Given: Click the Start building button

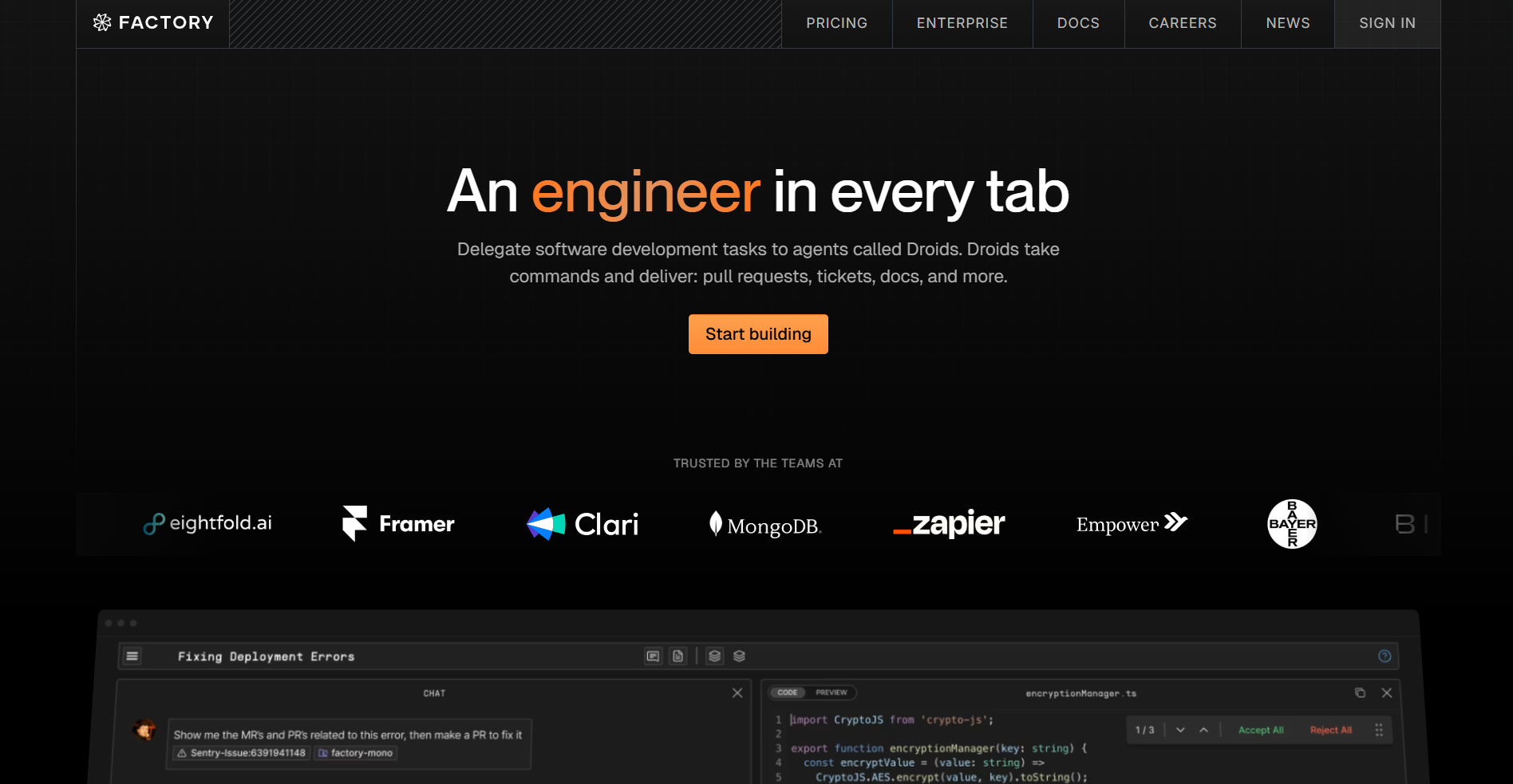Looking at the screenshot, I should (x=758, y=334).
